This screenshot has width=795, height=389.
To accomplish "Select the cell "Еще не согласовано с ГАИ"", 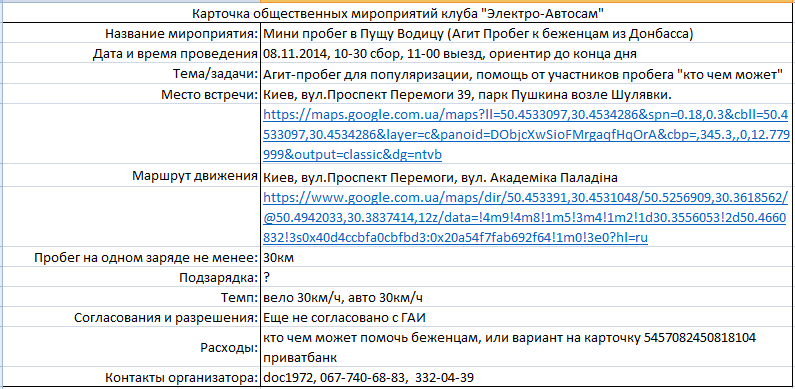I will pyautogui.click(x=526, y=319).
